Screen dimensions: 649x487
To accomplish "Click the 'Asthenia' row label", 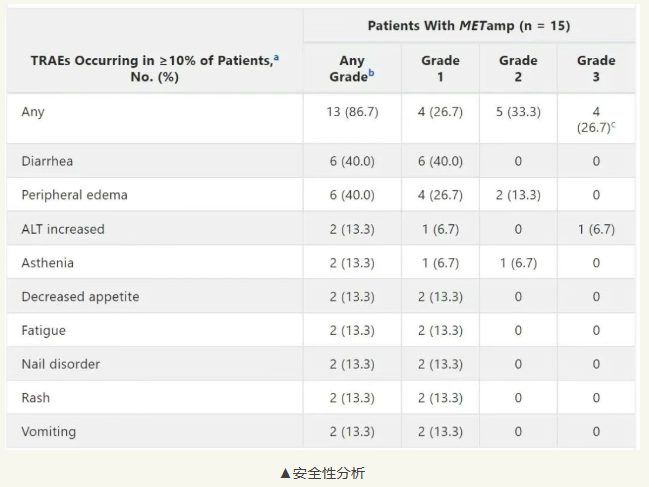I will tap(47, 263).
